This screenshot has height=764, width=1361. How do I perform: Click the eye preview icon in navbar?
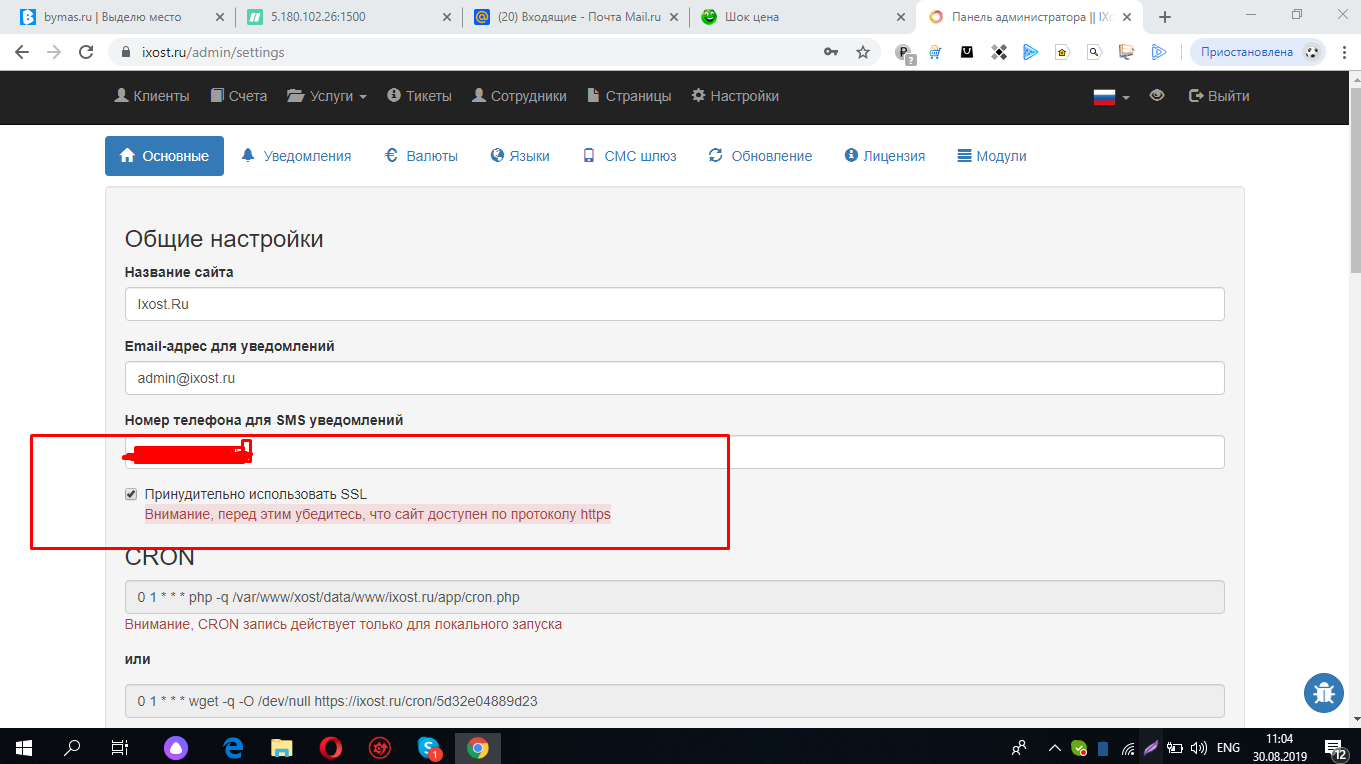click(1157, 96)
